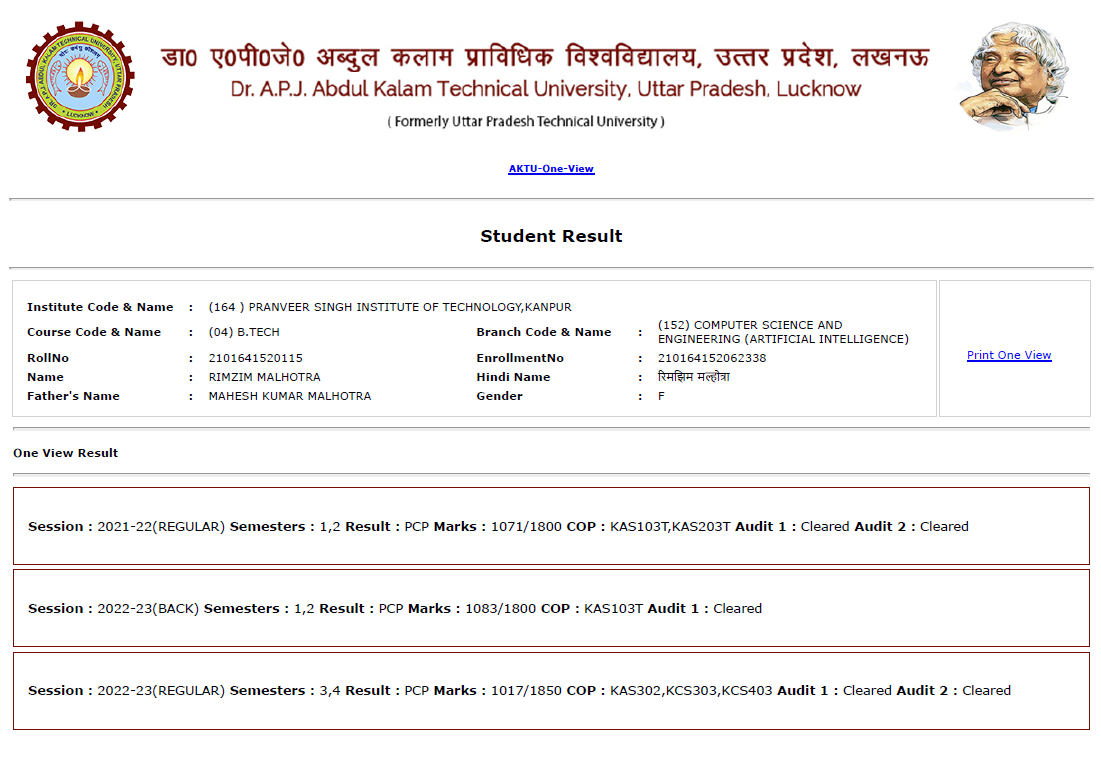Screen dimensions: 1101x757
Task: Click the (04) B.TECH course value
Action: tap(244, 332)
